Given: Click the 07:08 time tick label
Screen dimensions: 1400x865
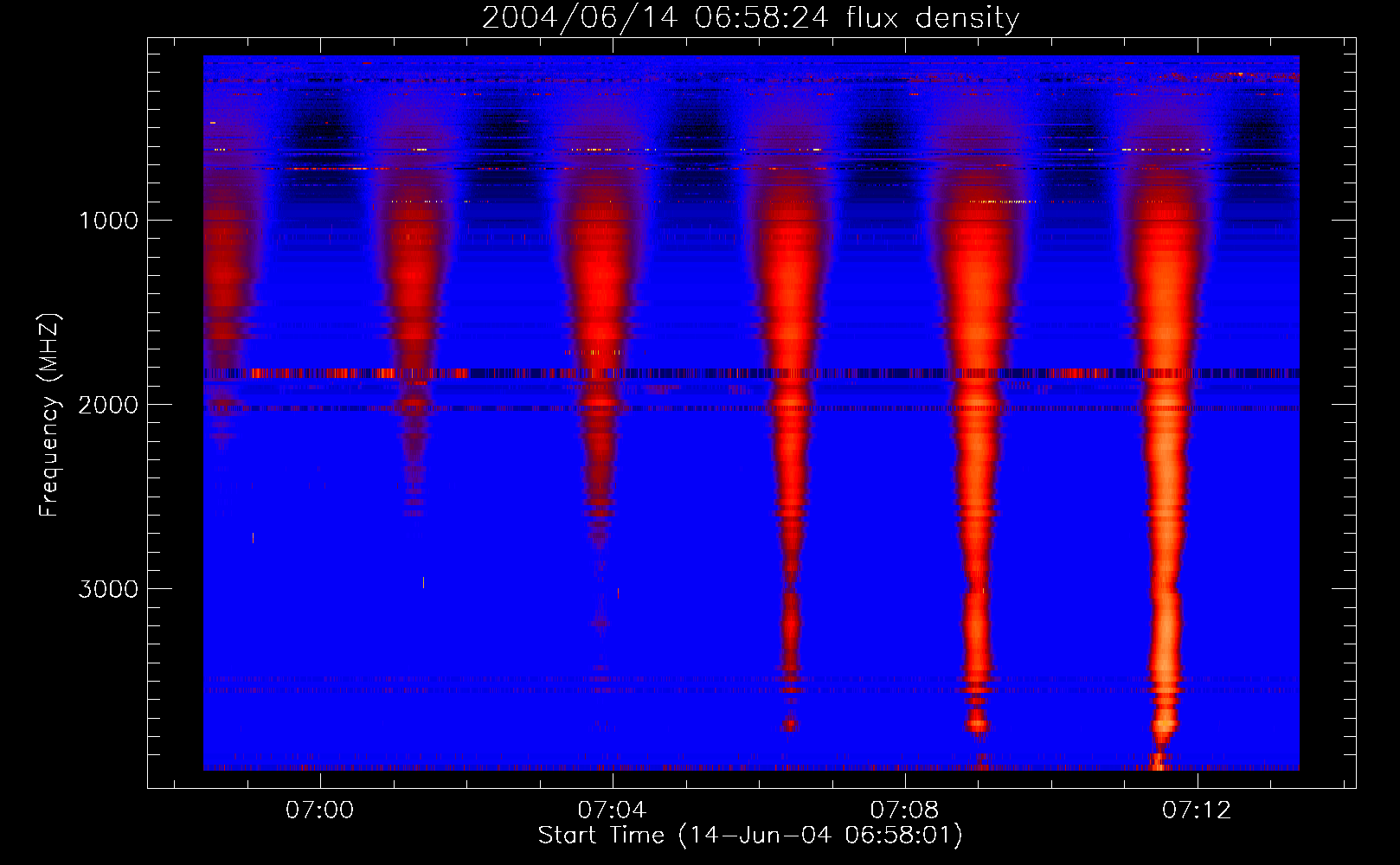Looking at the screenshot, I should click(905, 811).
